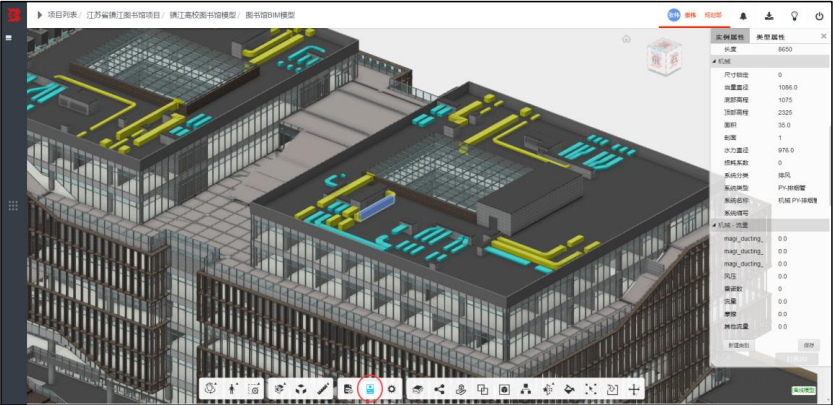The width and height of the screenshot is (833, 405).
Task: Switch to the 类型属性 tab
Action: coord(770,37)
